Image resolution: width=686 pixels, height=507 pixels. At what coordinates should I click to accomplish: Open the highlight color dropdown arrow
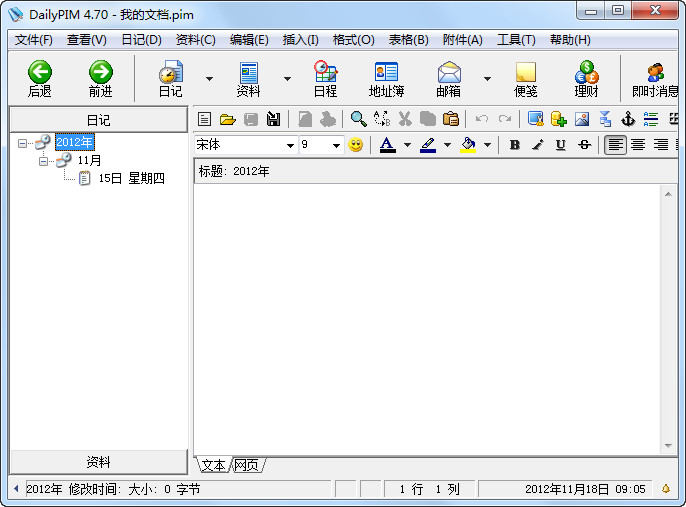[x=447, y=145]
